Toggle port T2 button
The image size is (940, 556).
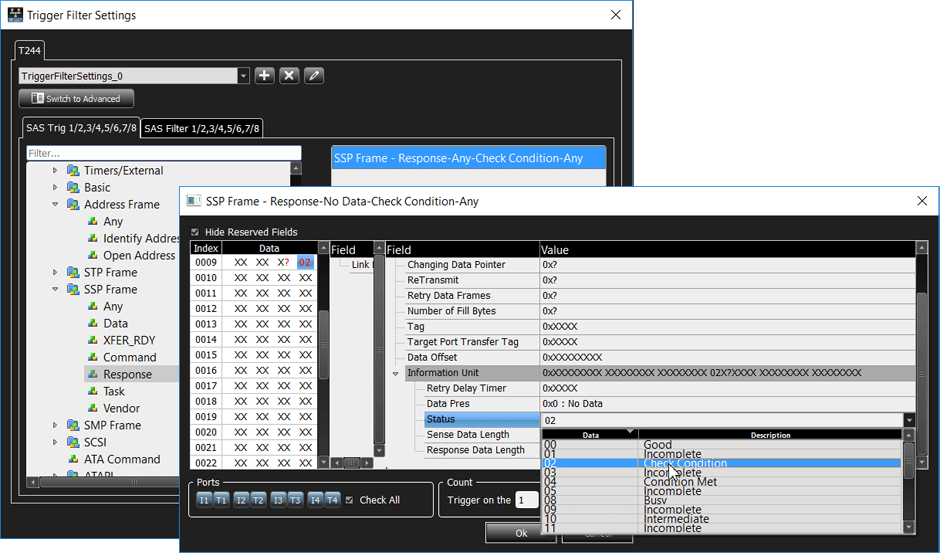[258, 500]
